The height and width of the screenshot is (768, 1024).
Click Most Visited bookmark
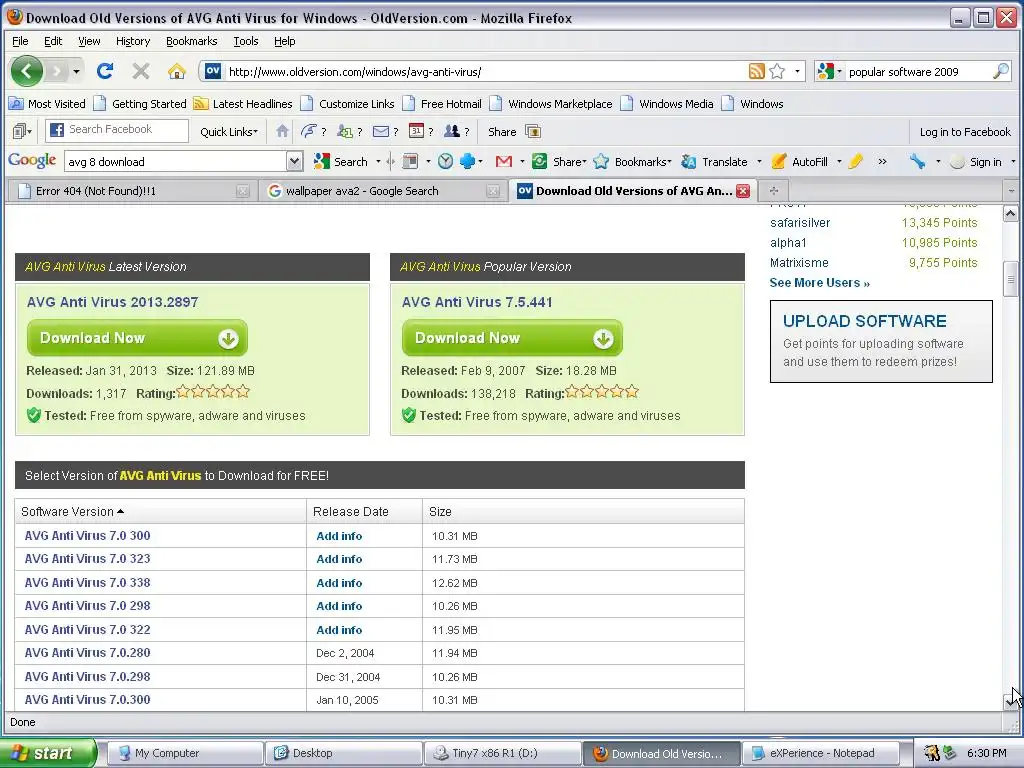(x=47, y=104)
